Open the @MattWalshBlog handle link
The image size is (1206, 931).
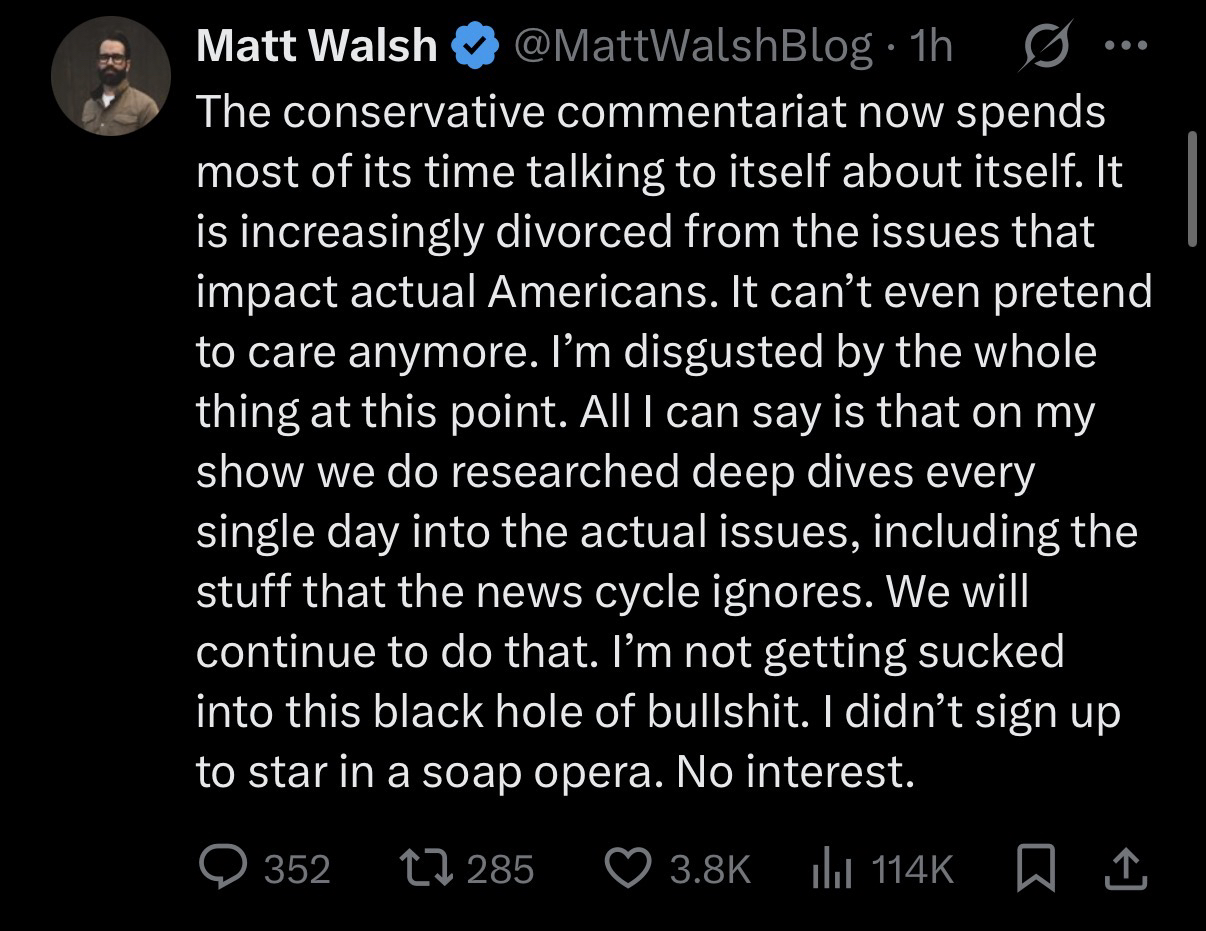[692, 47]
